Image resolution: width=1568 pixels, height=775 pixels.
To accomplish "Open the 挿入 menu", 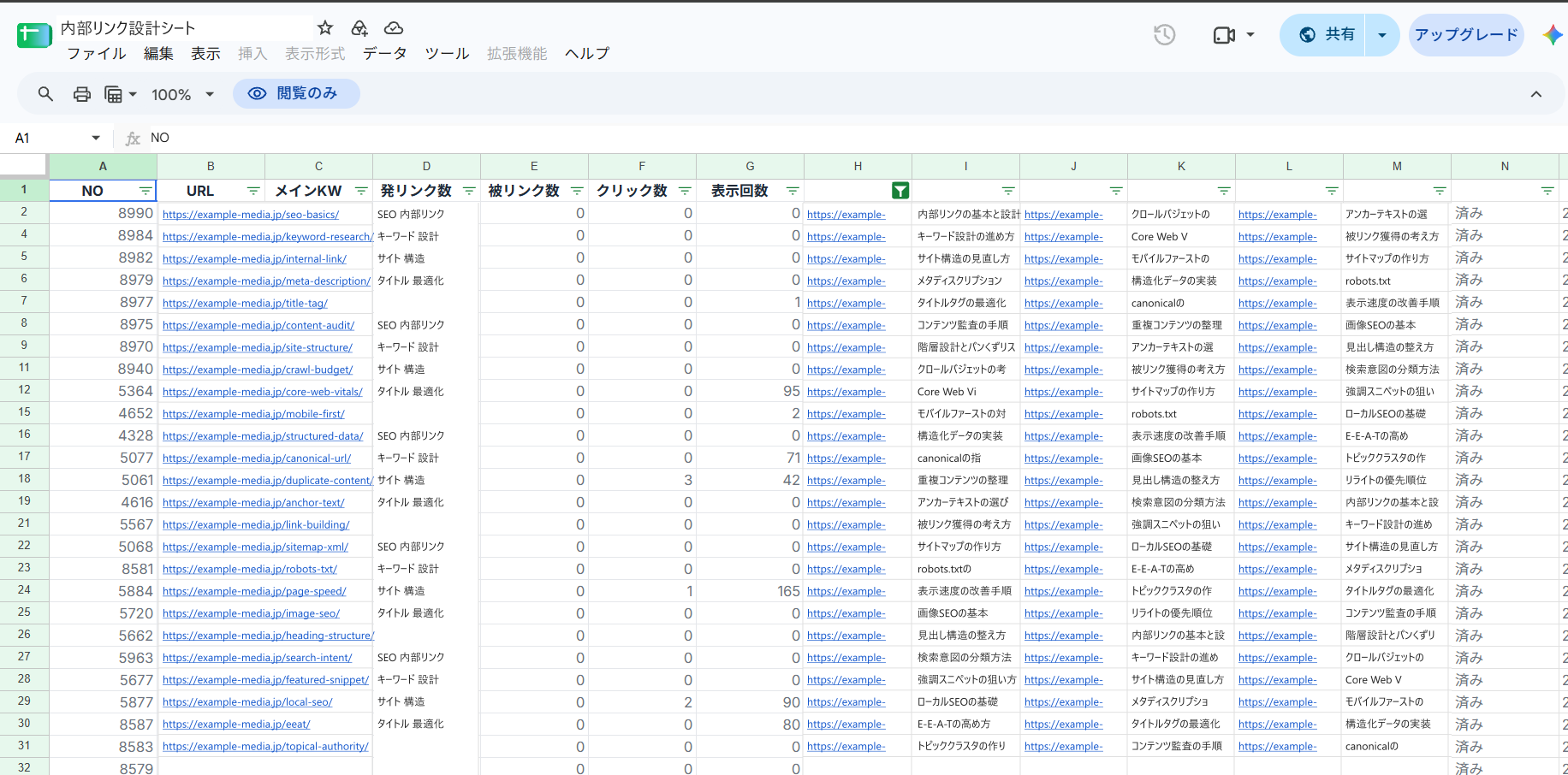I will click(x=252, y=54).
